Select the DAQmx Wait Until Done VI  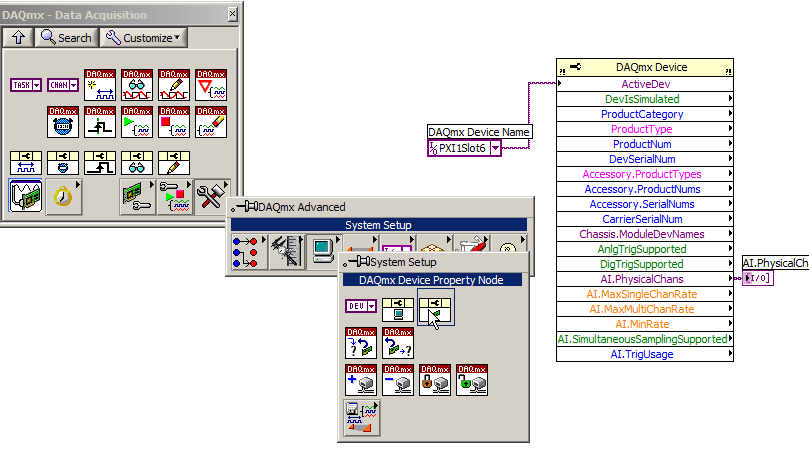click(211, 85)
